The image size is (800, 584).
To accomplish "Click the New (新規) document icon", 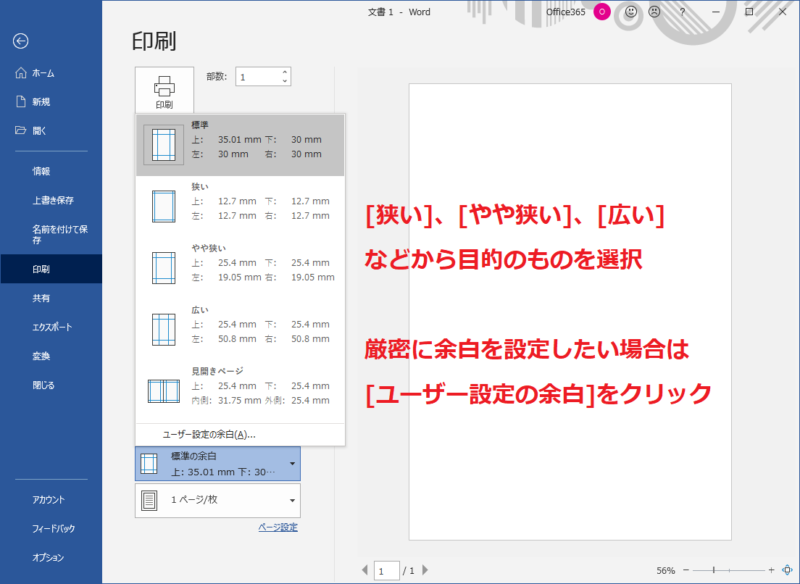I will 21,101.
